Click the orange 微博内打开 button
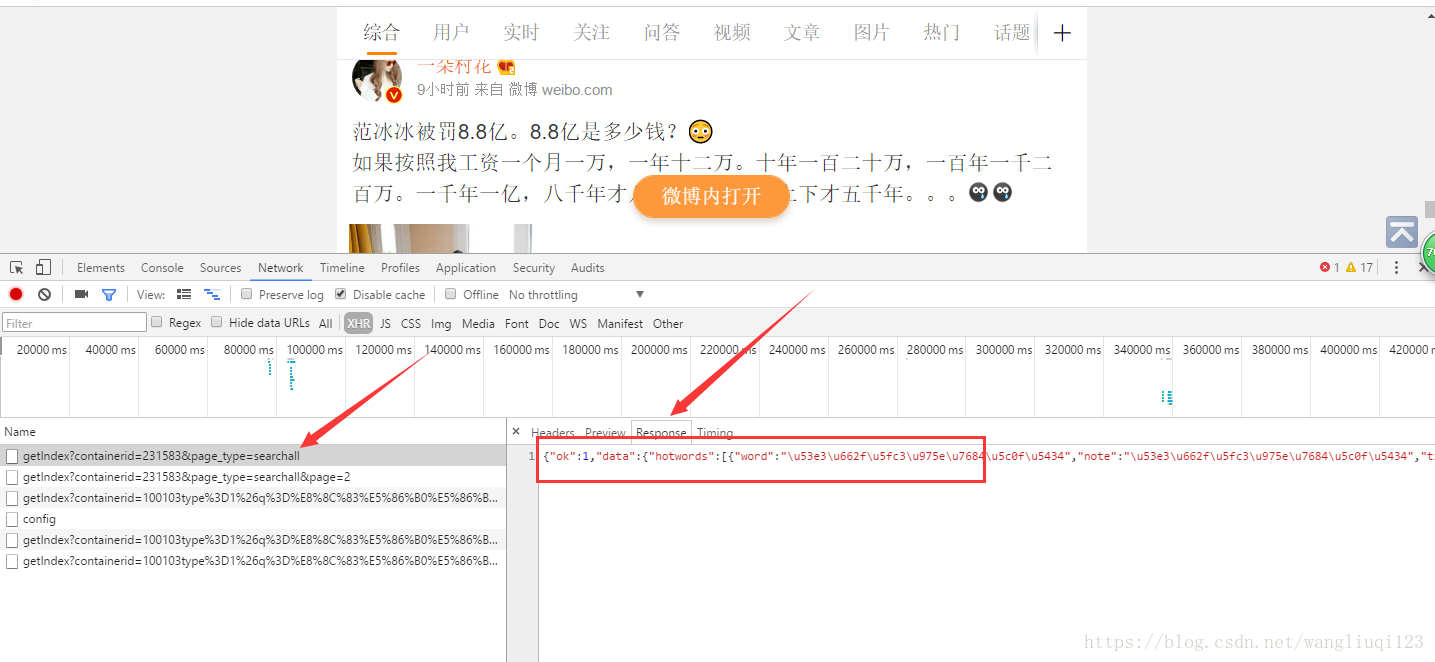The width and height of the screenshot is (1435, 662). click(x=711, y=196)
